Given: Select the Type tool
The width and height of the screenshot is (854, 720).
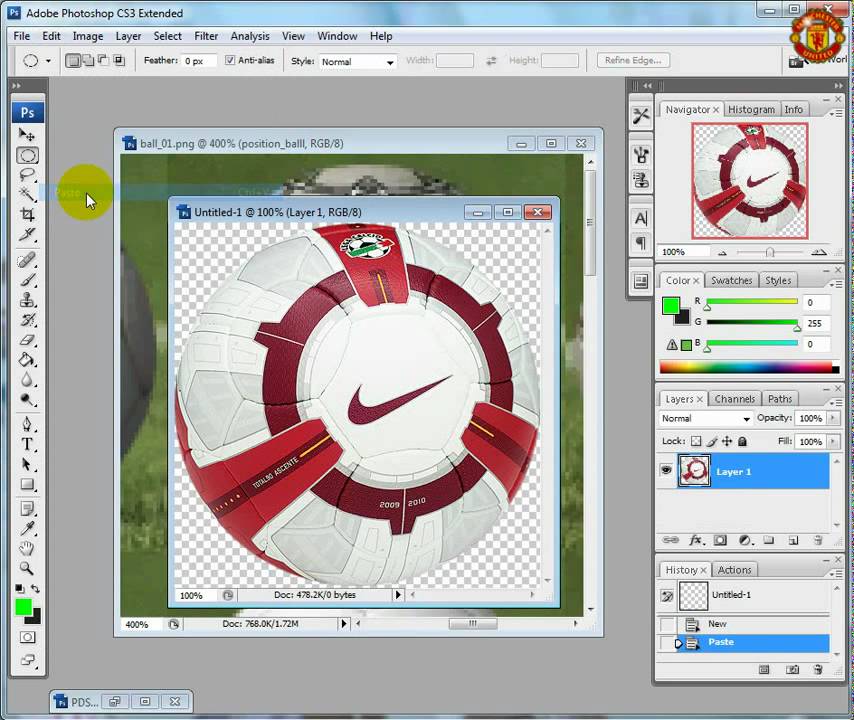Looking at the screenshot, I should tap(27, 445).
